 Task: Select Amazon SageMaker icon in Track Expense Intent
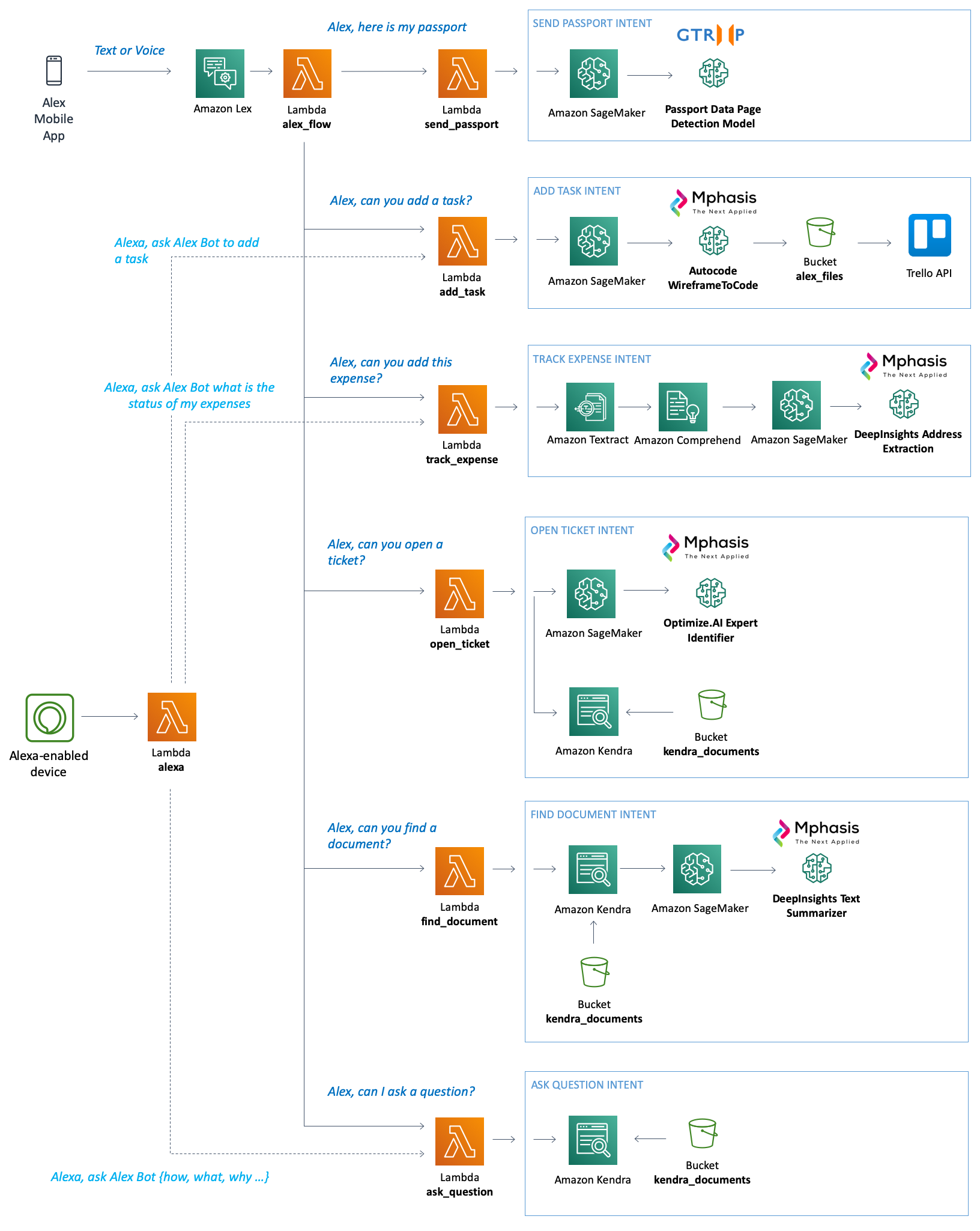(796, 405)
